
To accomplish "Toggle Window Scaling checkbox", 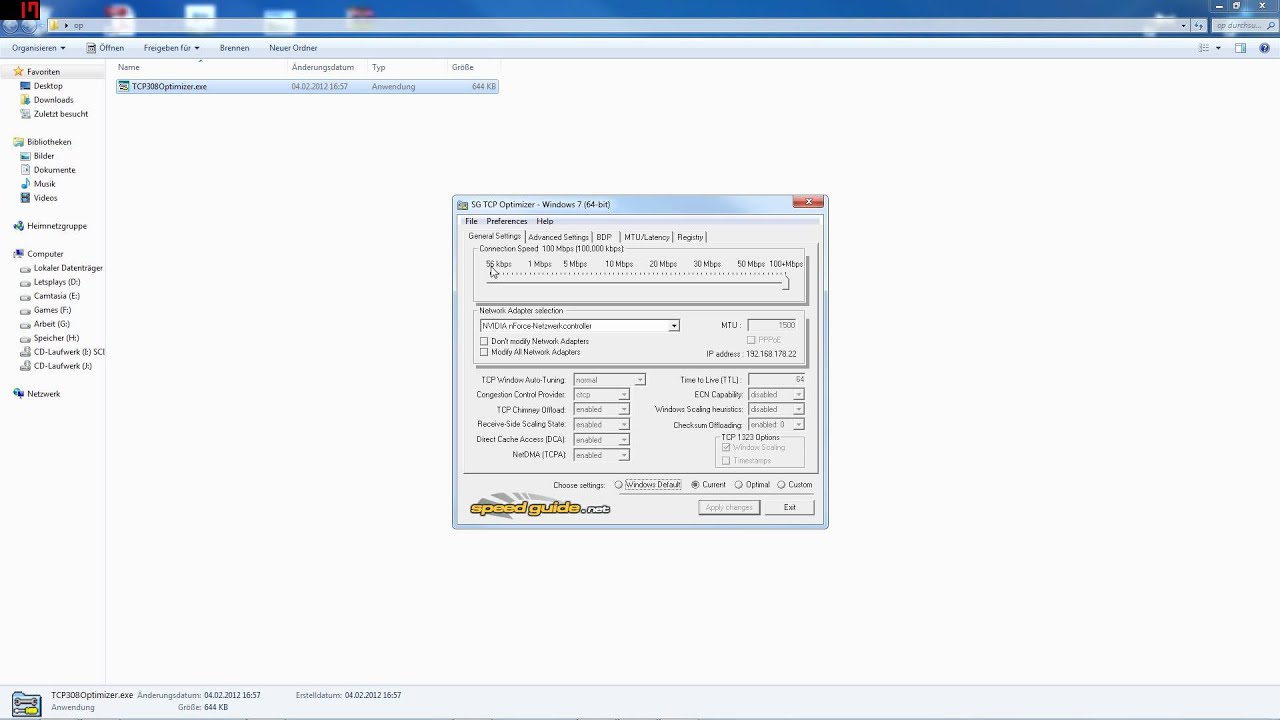I will tap(726, 447).
